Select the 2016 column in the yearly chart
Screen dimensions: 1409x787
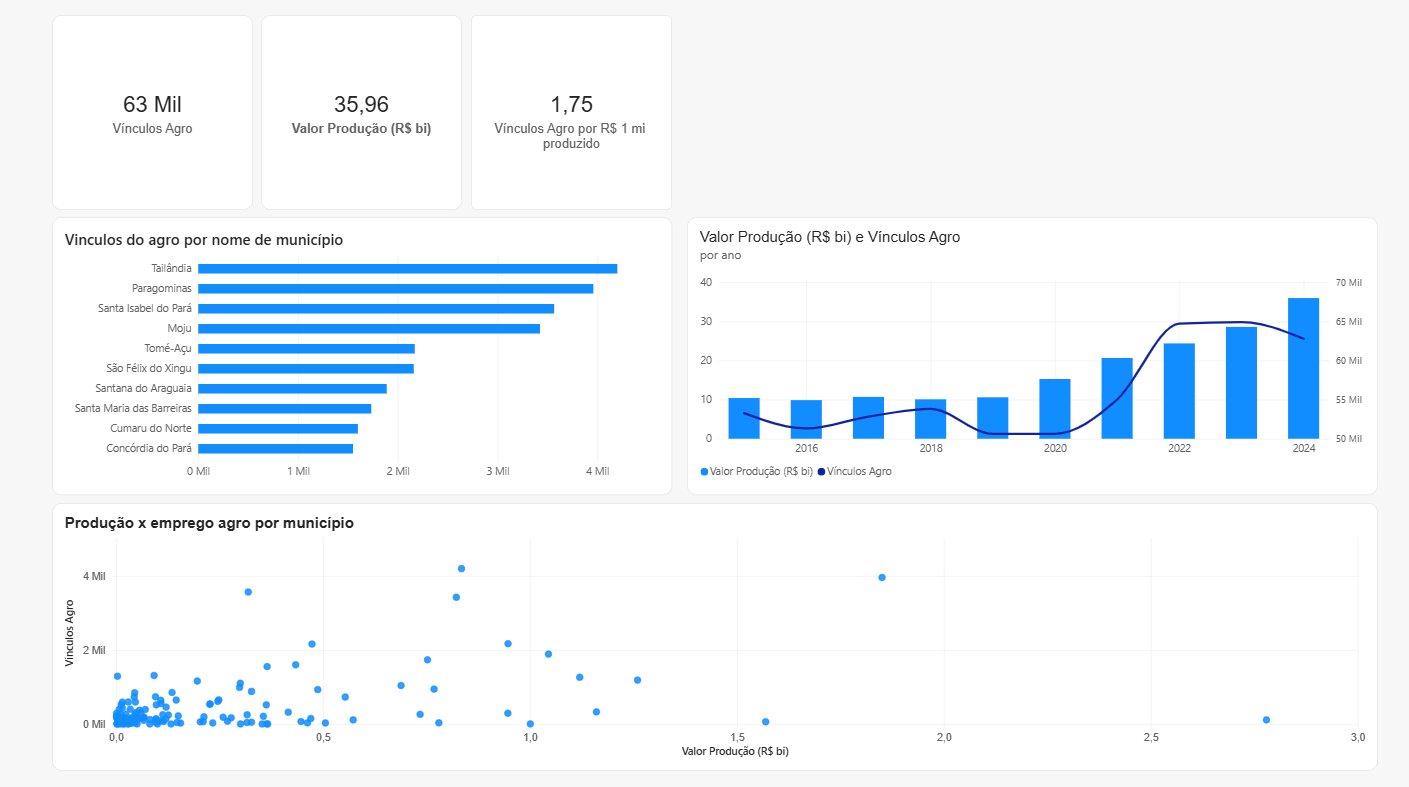(806, 419)
